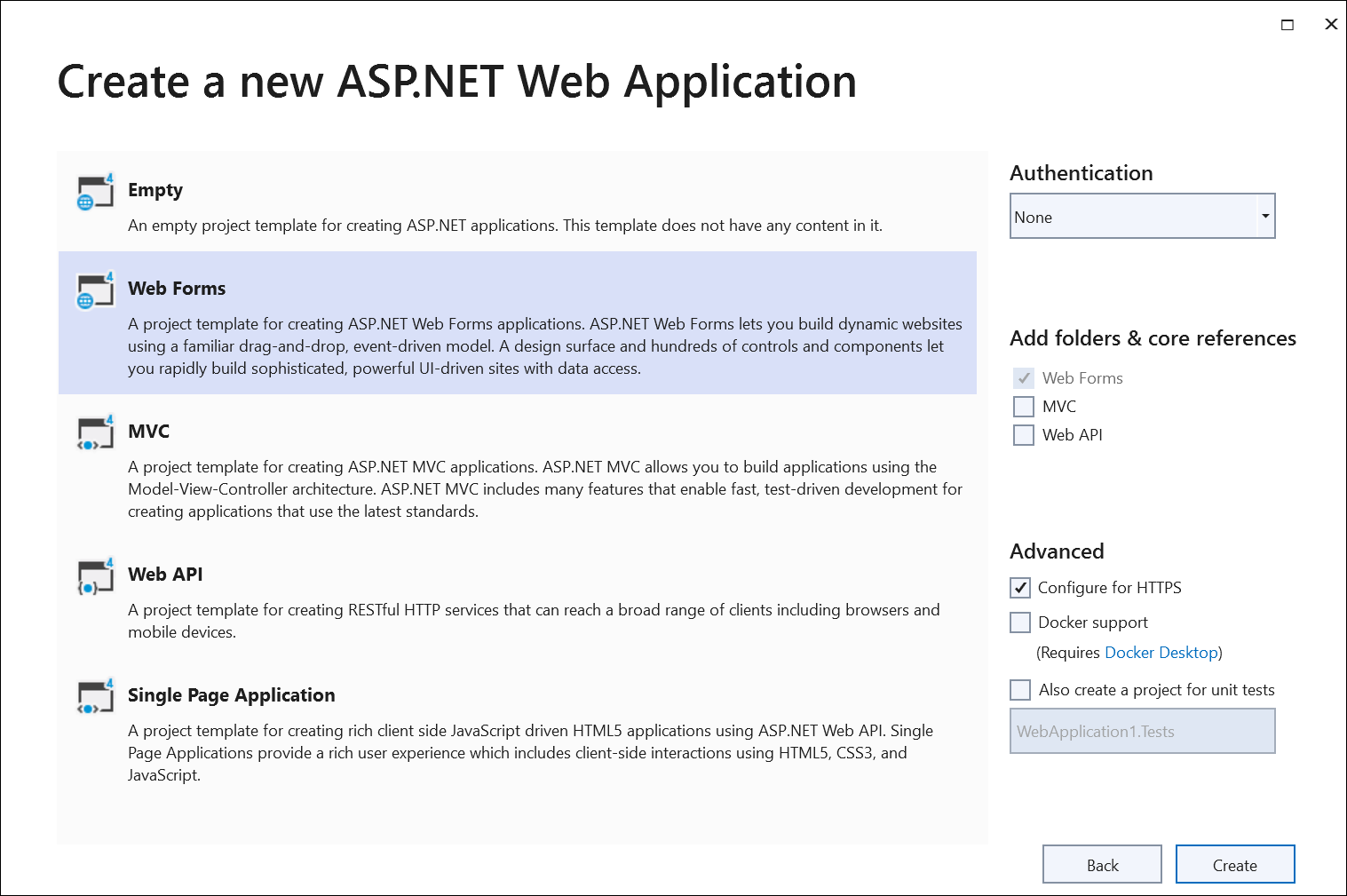
Task: Uncheck Configure for HTTPS
Action: (x=1020, y=588)
